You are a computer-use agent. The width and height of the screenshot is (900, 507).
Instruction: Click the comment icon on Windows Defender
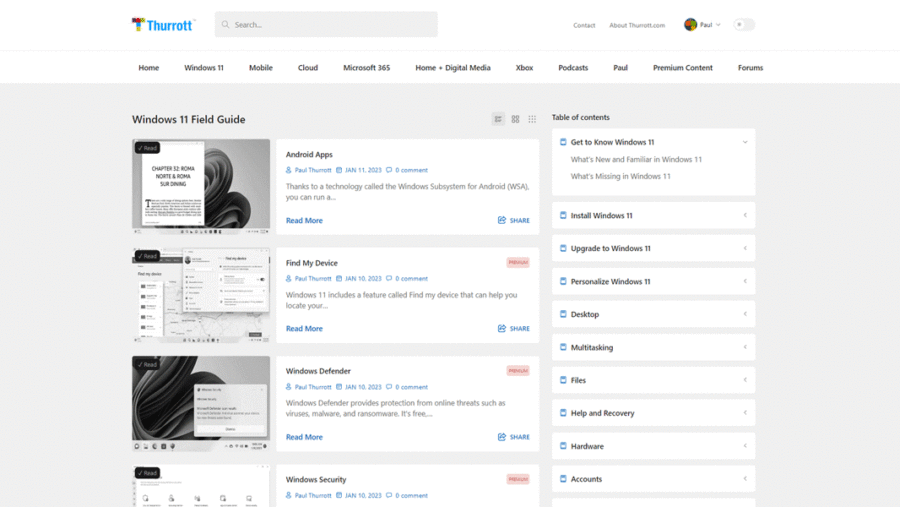(389, 387)
